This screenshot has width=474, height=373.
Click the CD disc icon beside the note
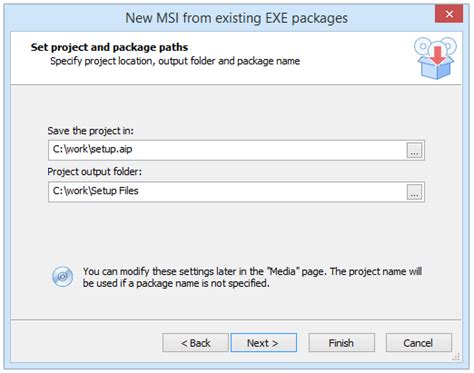[62, 277]
